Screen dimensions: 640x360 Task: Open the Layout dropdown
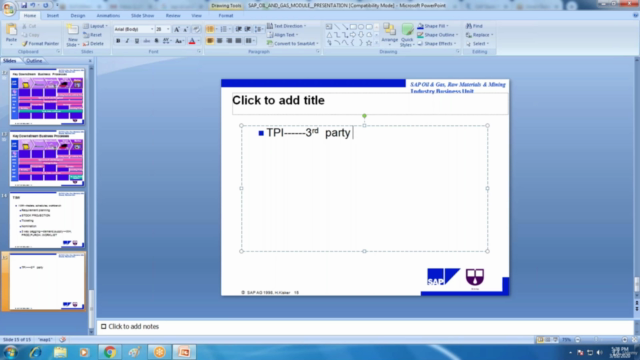[x=96, y=26]
